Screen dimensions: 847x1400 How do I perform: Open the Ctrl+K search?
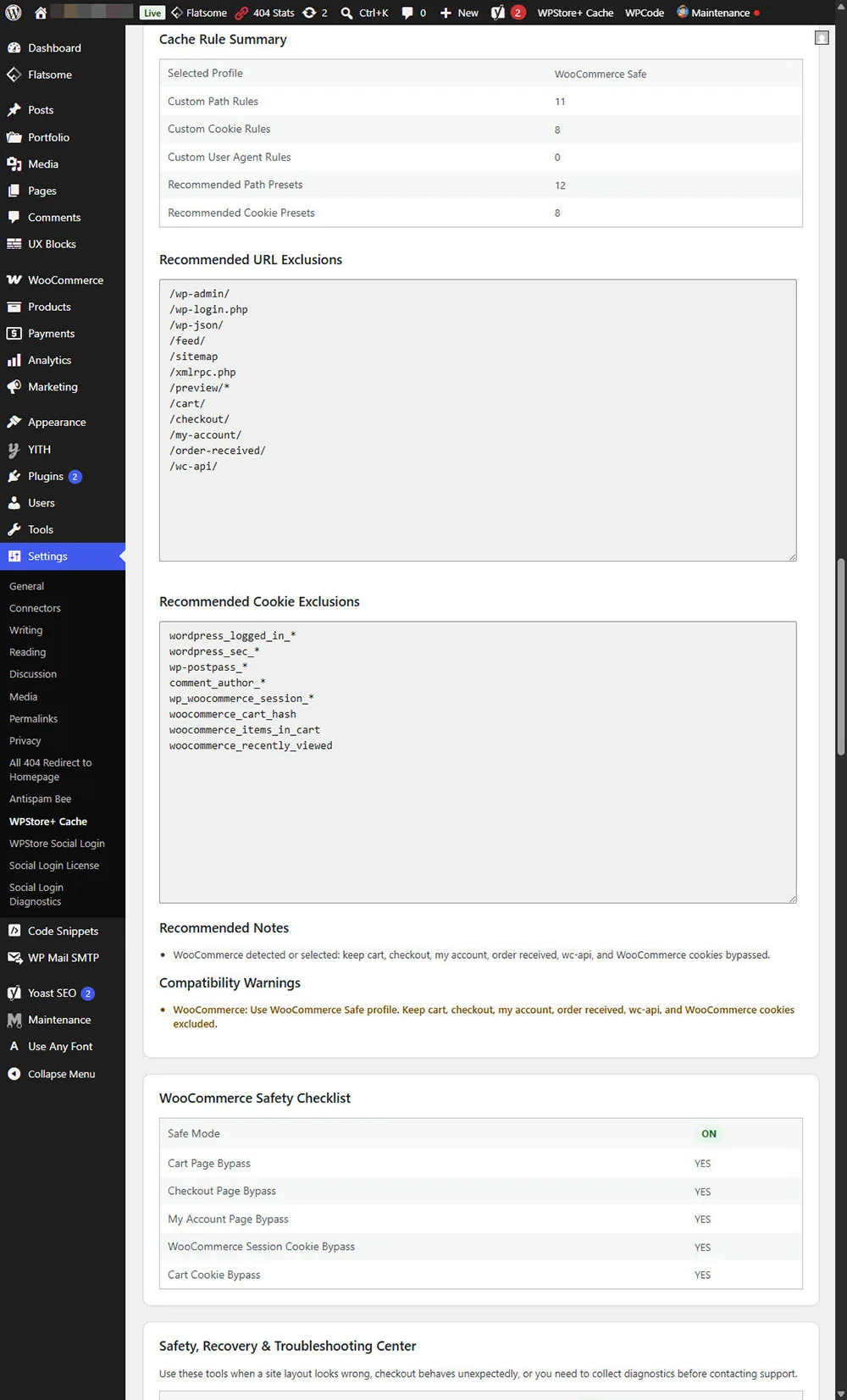364,13
